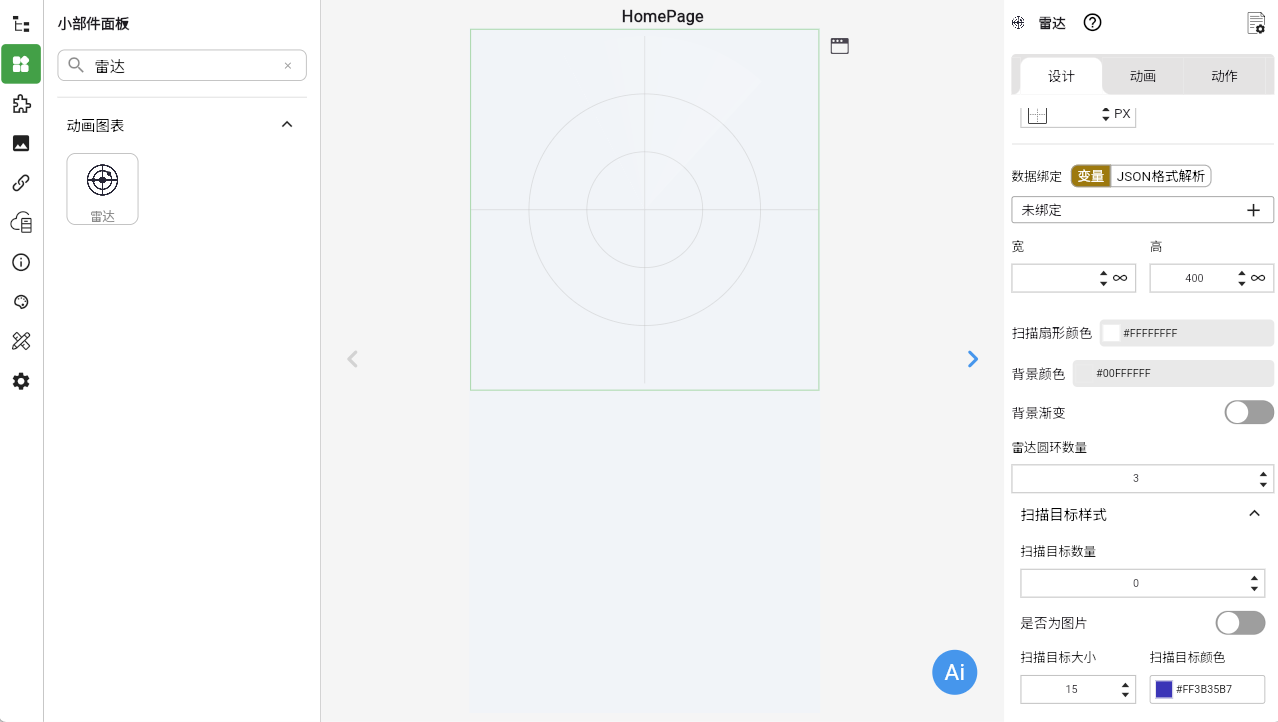Clear the widget search field text
Viewport: 1278px width, 722px height.
click(288, 66)
